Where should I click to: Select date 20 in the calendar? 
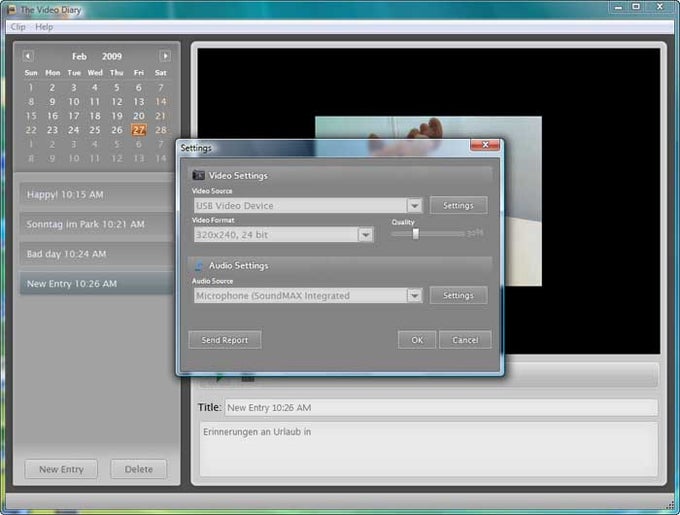coord(139,116)
